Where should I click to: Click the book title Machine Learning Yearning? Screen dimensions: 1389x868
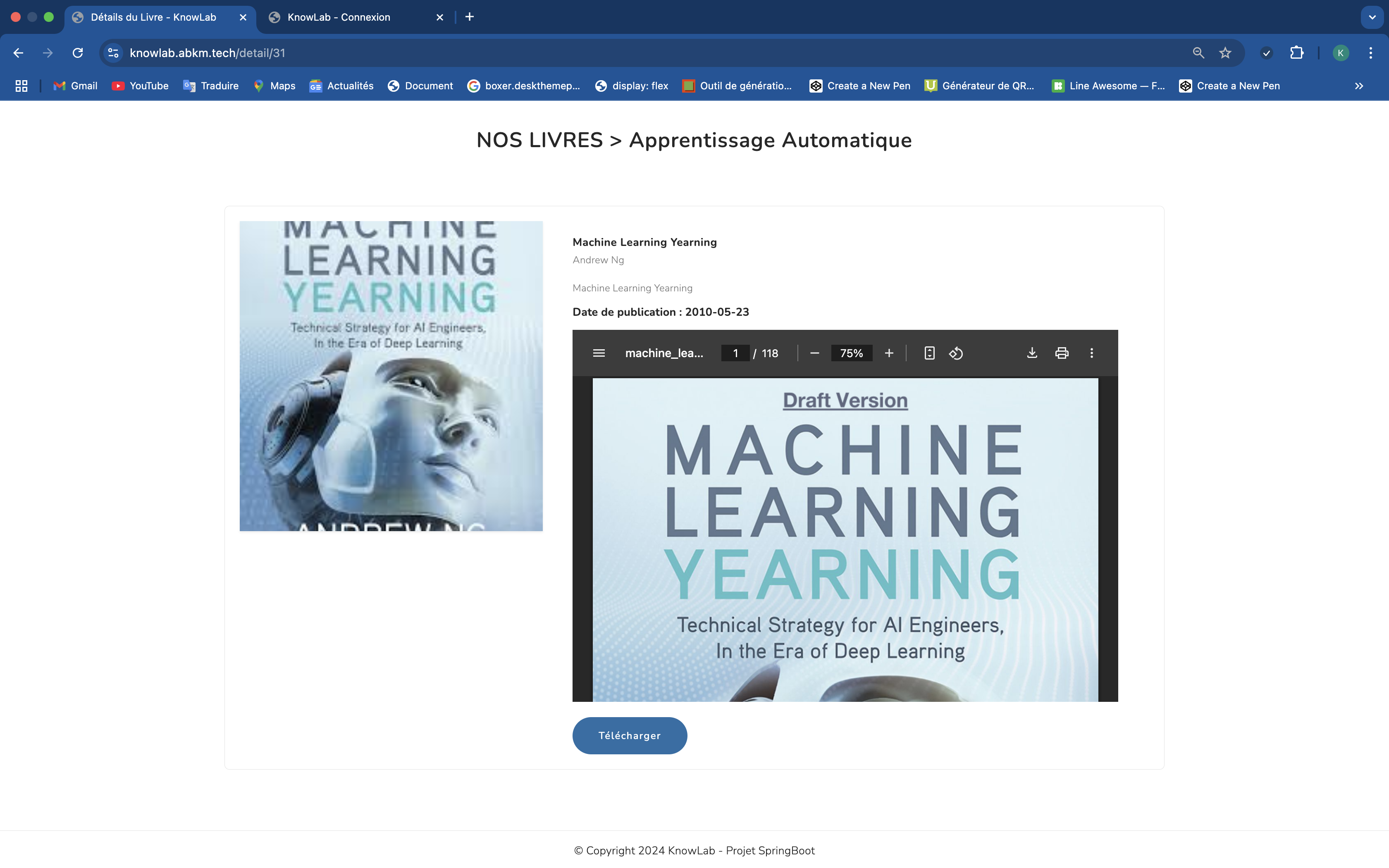[644, 242]
